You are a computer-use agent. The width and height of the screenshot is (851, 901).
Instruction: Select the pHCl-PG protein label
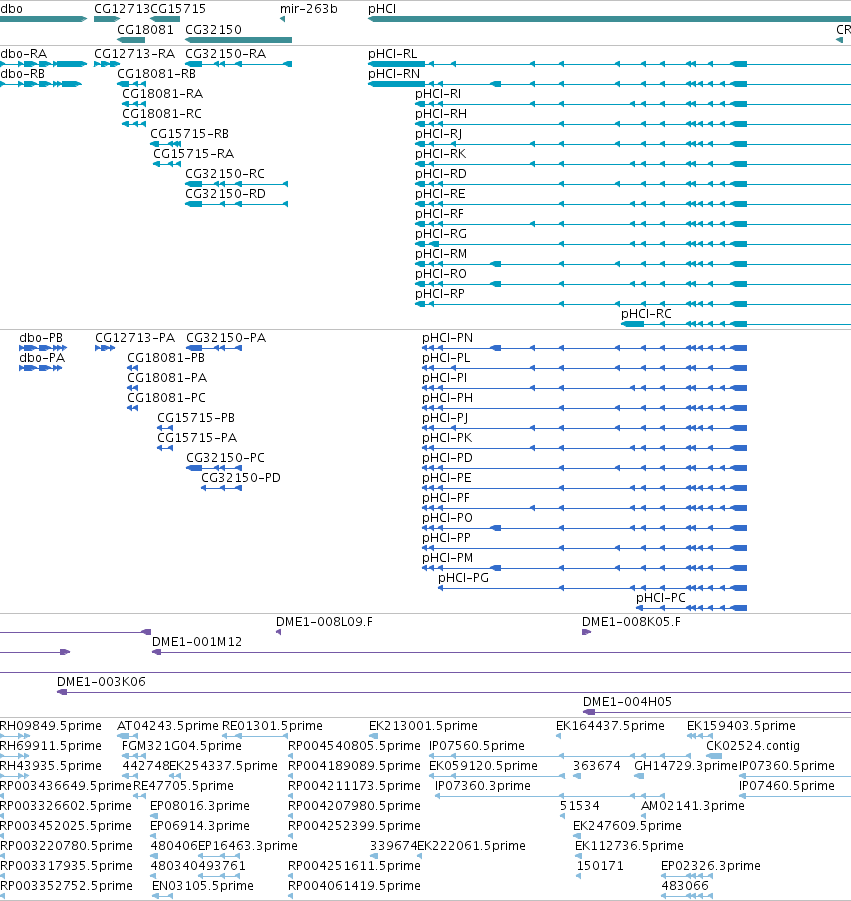463,578
